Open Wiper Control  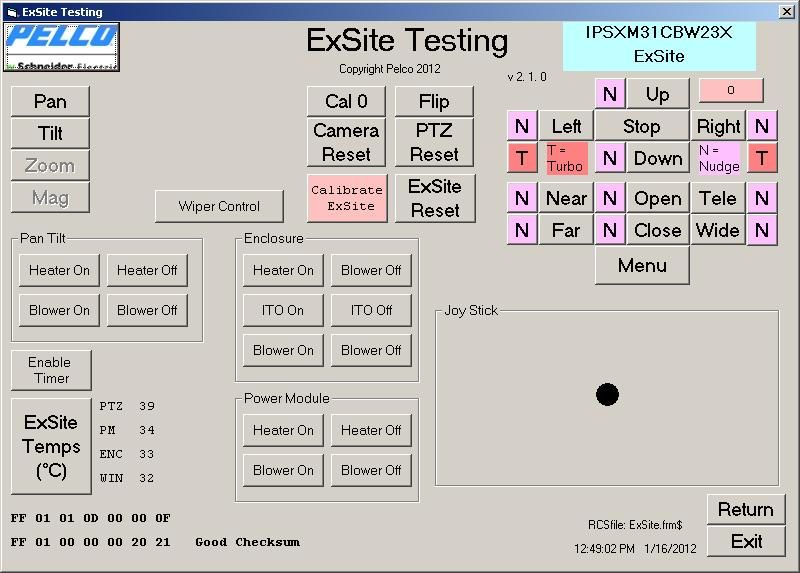(219, 206)
